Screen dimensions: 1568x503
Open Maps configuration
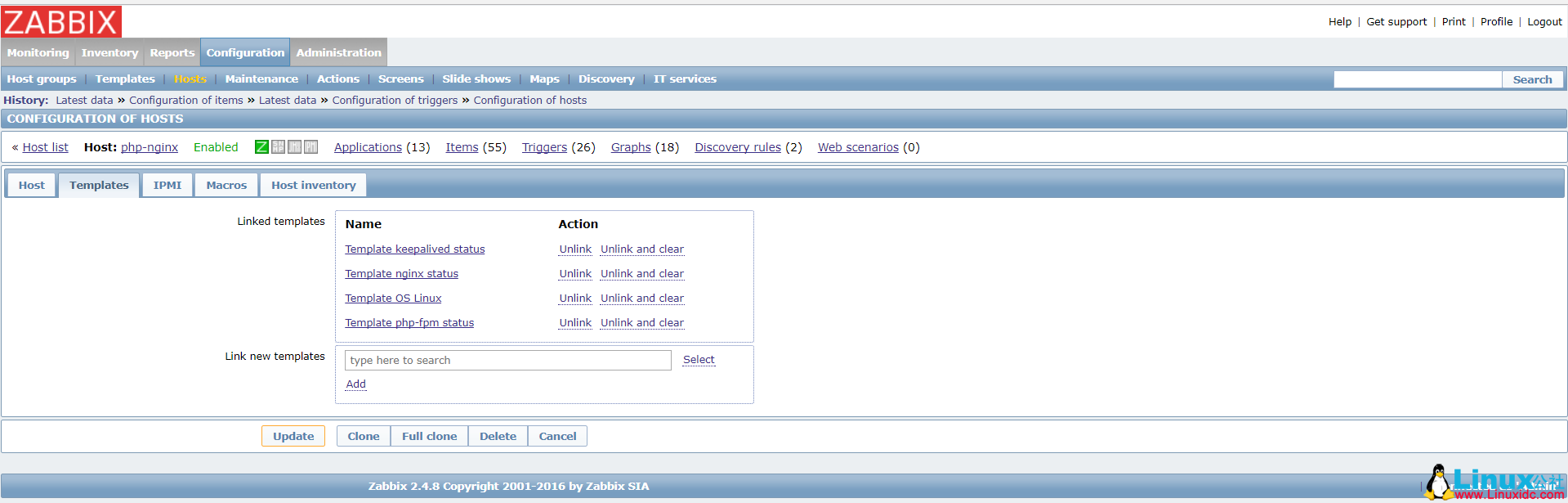click(x=544, y=79)
